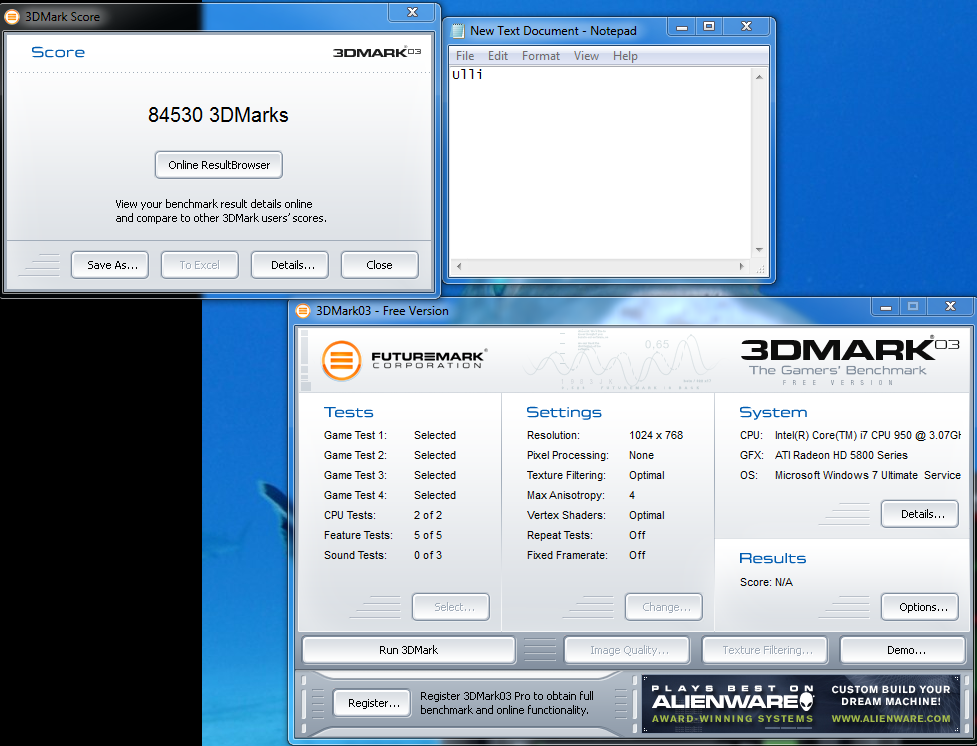Click the Options button under Results

919,607
